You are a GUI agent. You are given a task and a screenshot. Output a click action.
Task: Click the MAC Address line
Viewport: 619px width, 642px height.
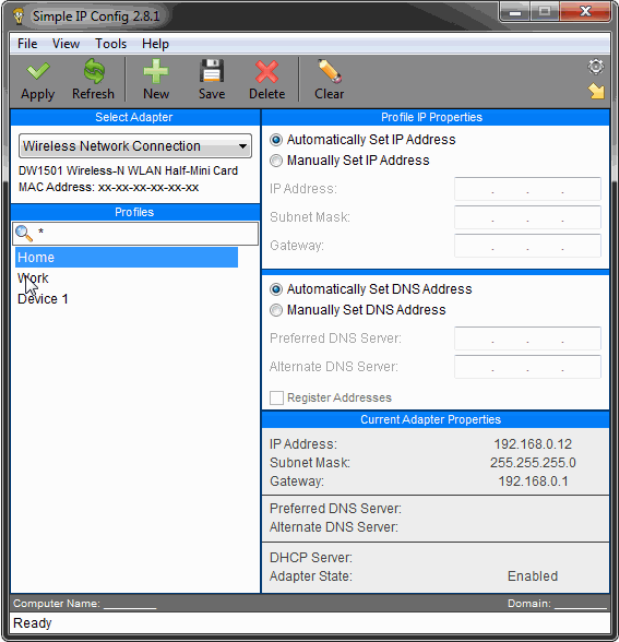coord(108,187)
